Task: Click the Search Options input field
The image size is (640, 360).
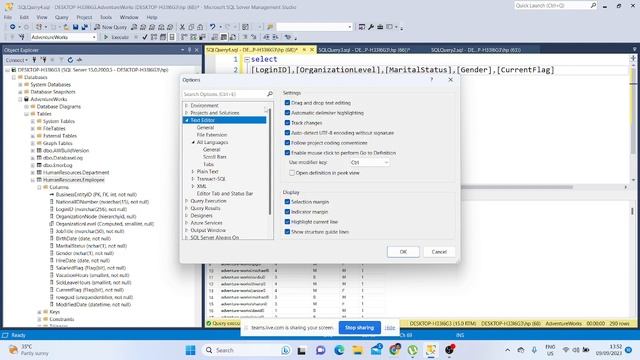Action: click(x=224, y=94)
